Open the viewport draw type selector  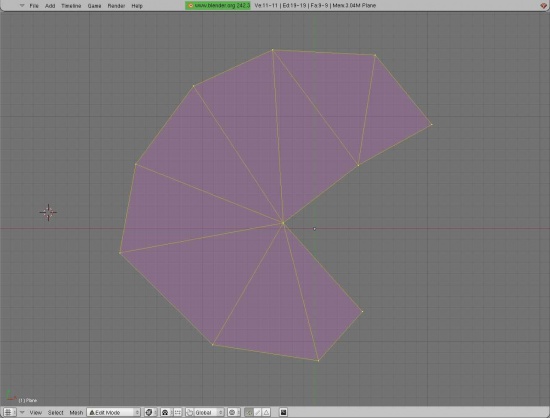click(150, 412)
